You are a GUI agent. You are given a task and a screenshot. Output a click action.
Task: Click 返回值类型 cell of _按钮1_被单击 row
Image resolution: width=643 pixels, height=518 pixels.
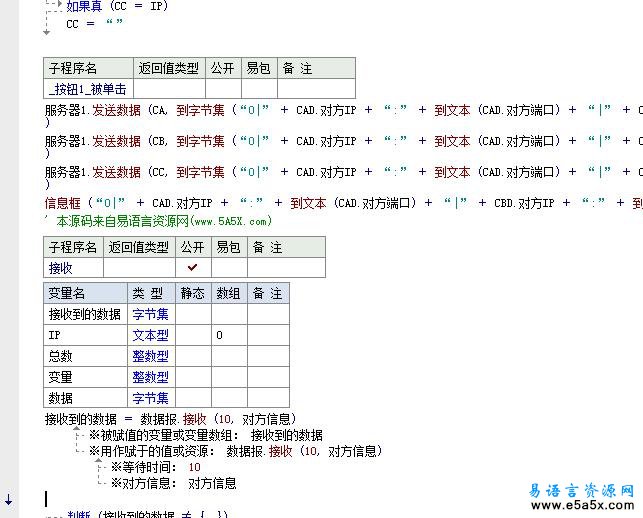(169, 89)
